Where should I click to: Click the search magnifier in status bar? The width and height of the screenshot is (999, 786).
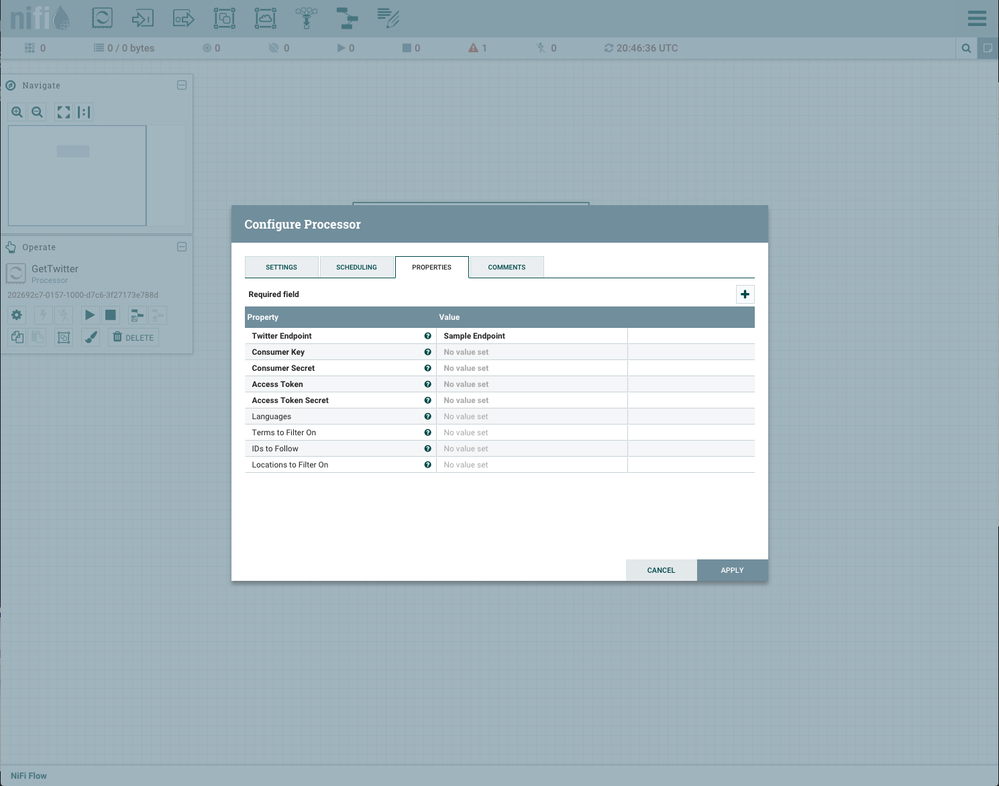[x=966, y=48]
